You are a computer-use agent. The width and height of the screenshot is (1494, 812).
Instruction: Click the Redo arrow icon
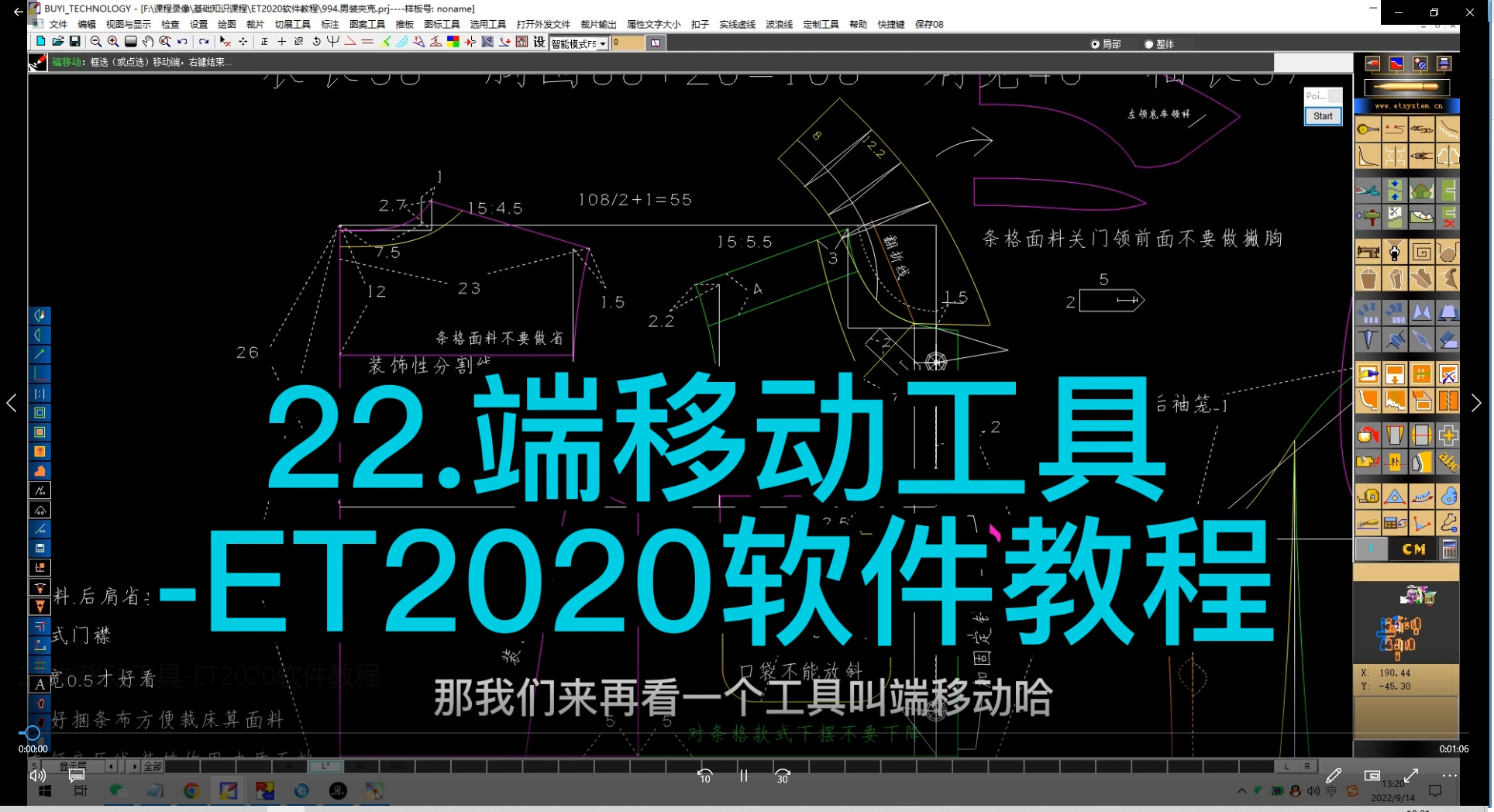coord(204,42)
